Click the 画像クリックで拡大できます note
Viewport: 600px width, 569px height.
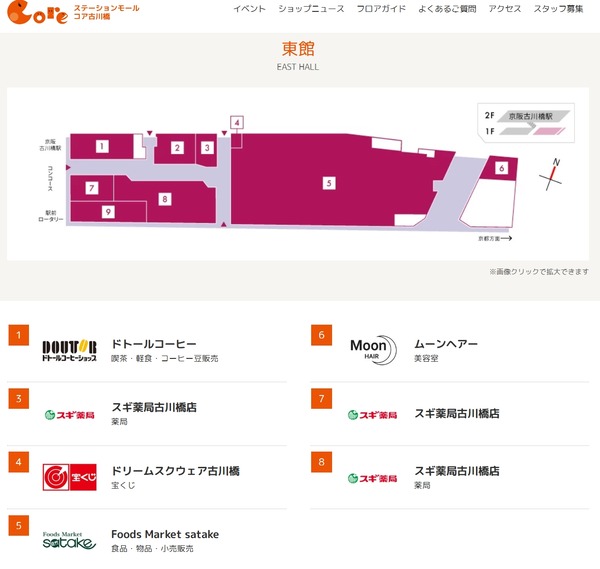539,272
